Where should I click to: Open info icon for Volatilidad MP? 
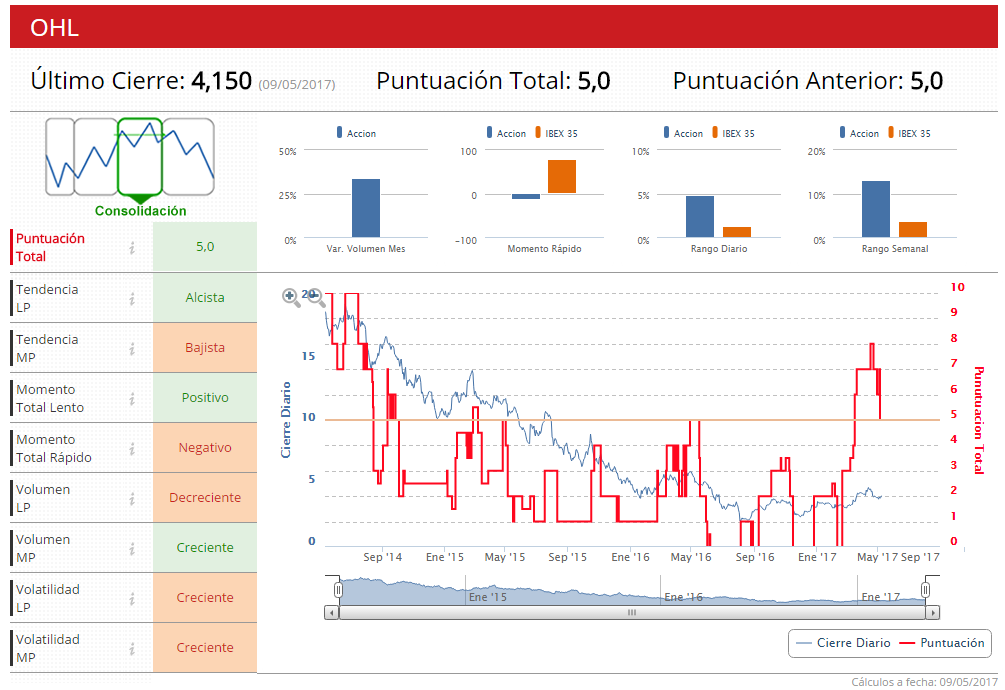[132, 648]
